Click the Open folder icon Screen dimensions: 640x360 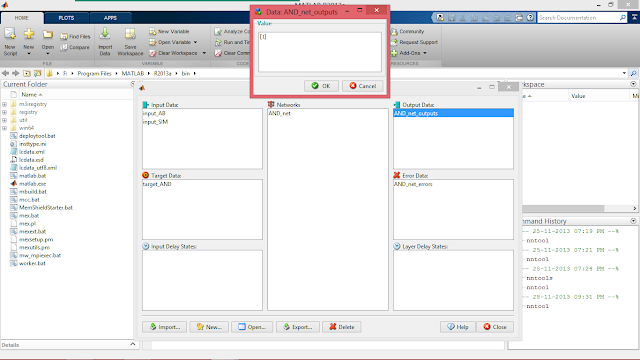(48, 35)
